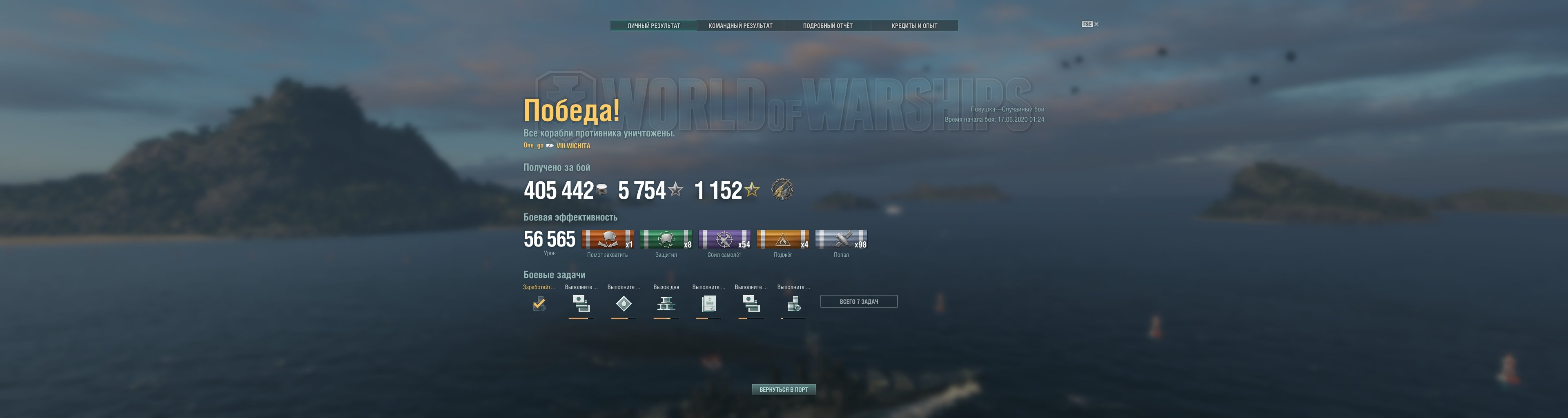This screenshot has width=1568, height=418.
Task: Click the Помог захватить ribbon
Action: pos(608,240)
